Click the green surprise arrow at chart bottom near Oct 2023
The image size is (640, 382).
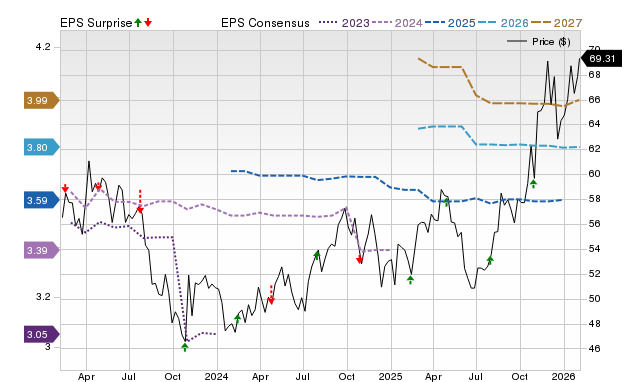pos(185,347)
